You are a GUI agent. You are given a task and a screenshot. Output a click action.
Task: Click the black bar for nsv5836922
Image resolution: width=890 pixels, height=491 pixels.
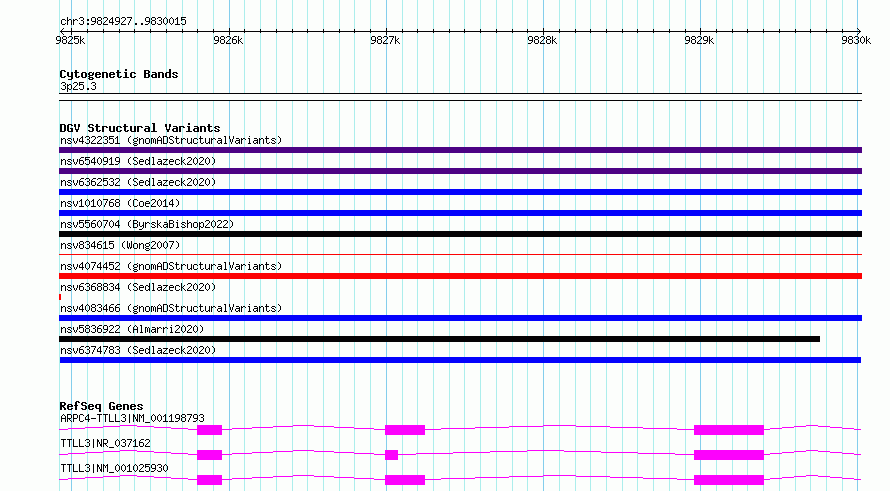click(439, 339)
